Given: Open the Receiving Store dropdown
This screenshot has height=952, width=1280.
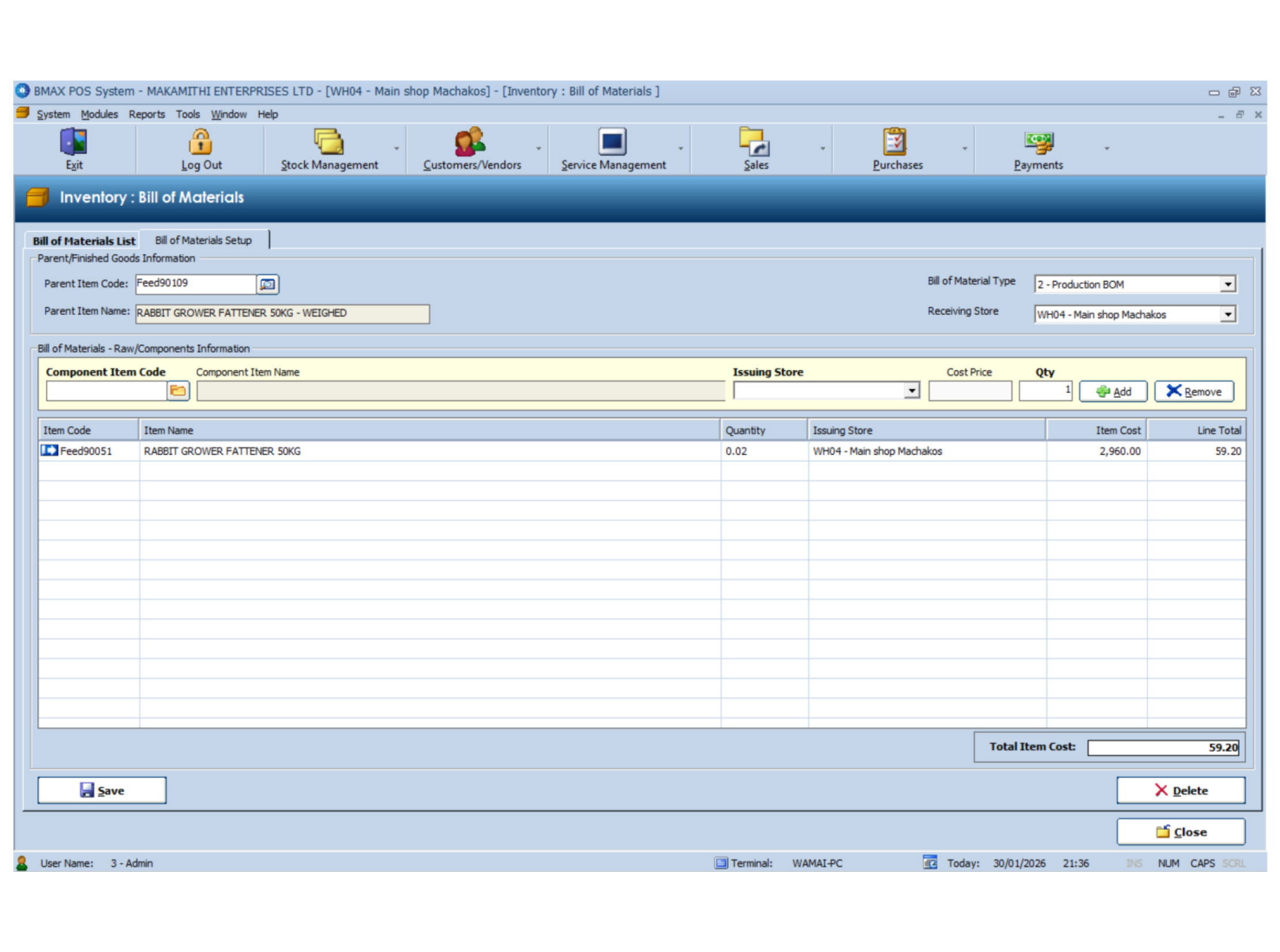Looking at the screenshot, I should pyautogui.click(x=1228, y=314).
